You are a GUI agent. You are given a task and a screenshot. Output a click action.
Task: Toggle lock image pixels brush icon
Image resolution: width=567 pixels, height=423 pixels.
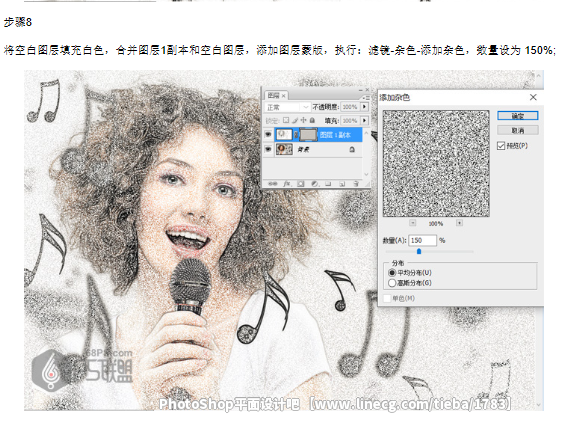[x=295, y=120]
